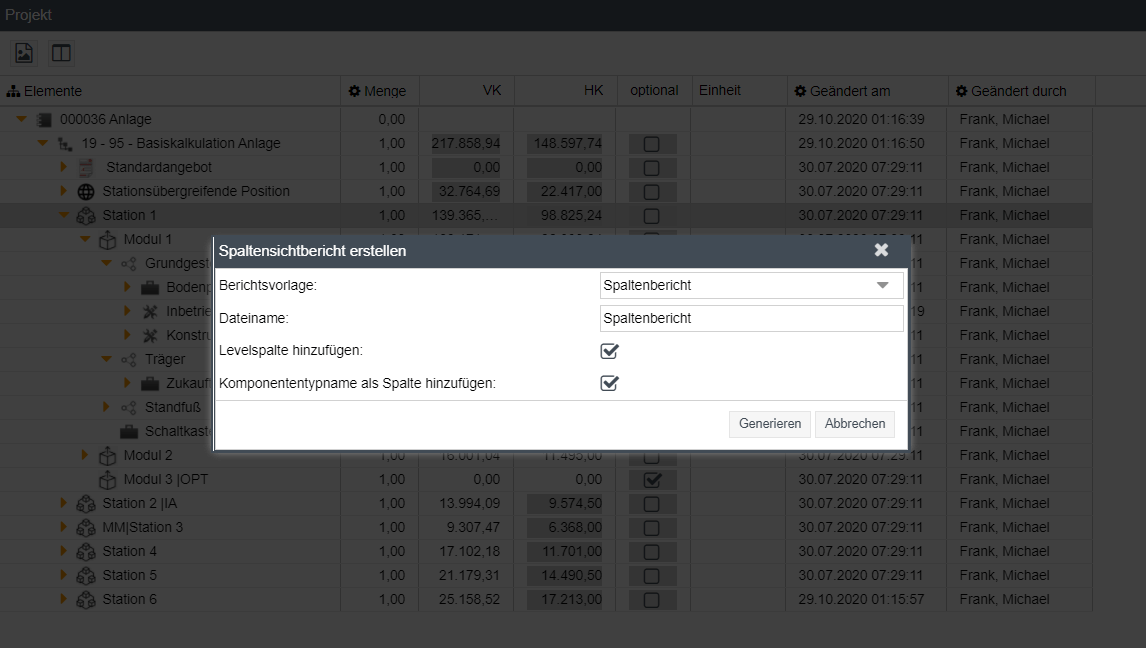Click the Konstruktion tools icon

pyautogui.click(x=150, y=336)
